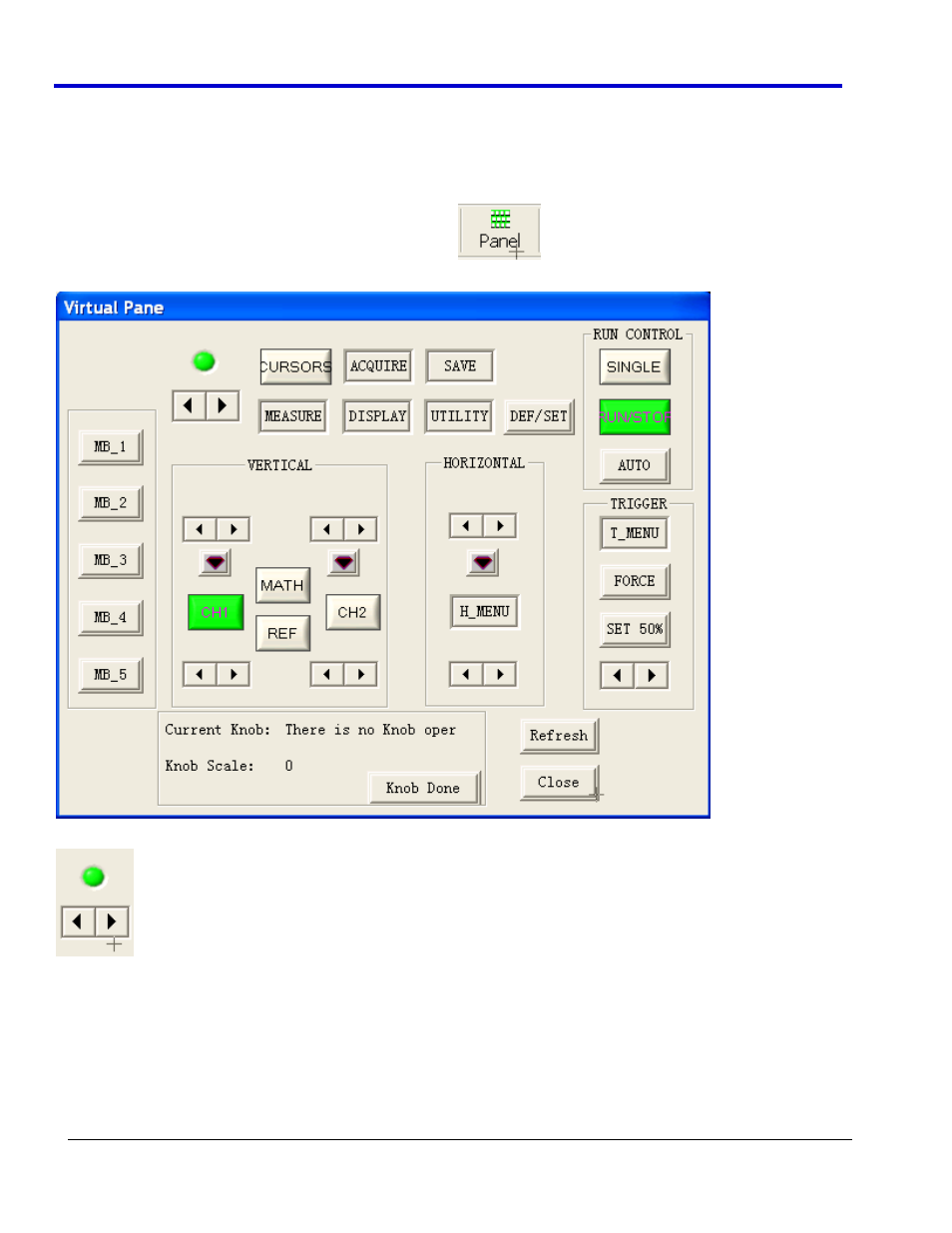Click the FORCE trigger button
This screenshot has height=1233, width=952.
coord(635,581)
